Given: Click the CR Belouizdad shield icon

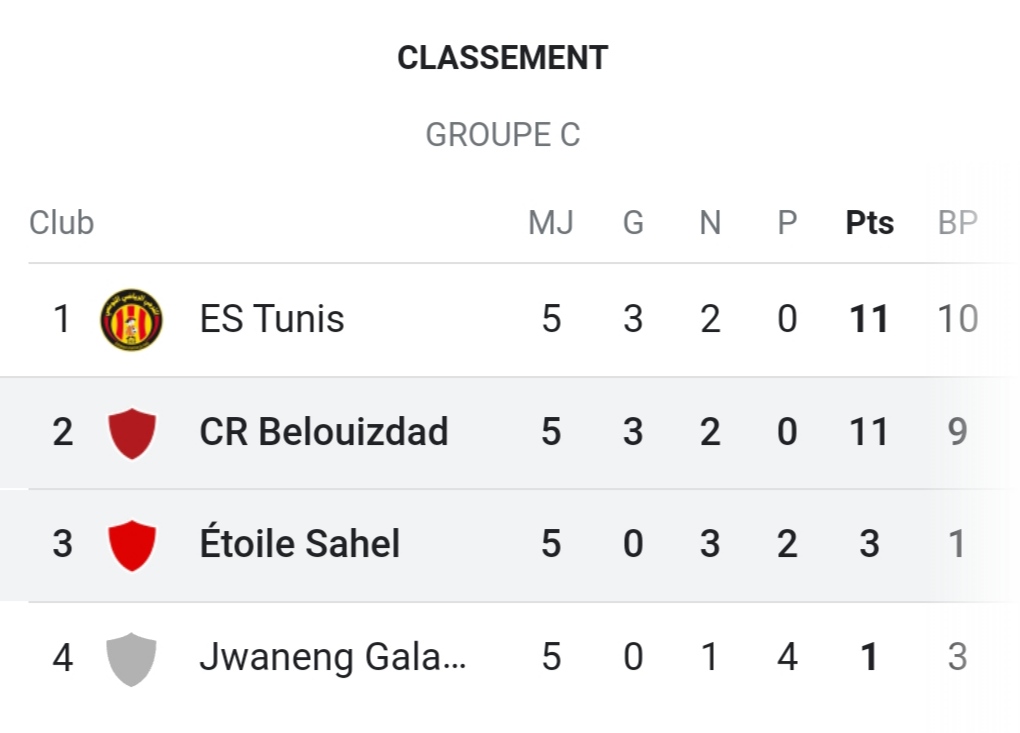Looking at the screenshot, I should coord(131,433).
